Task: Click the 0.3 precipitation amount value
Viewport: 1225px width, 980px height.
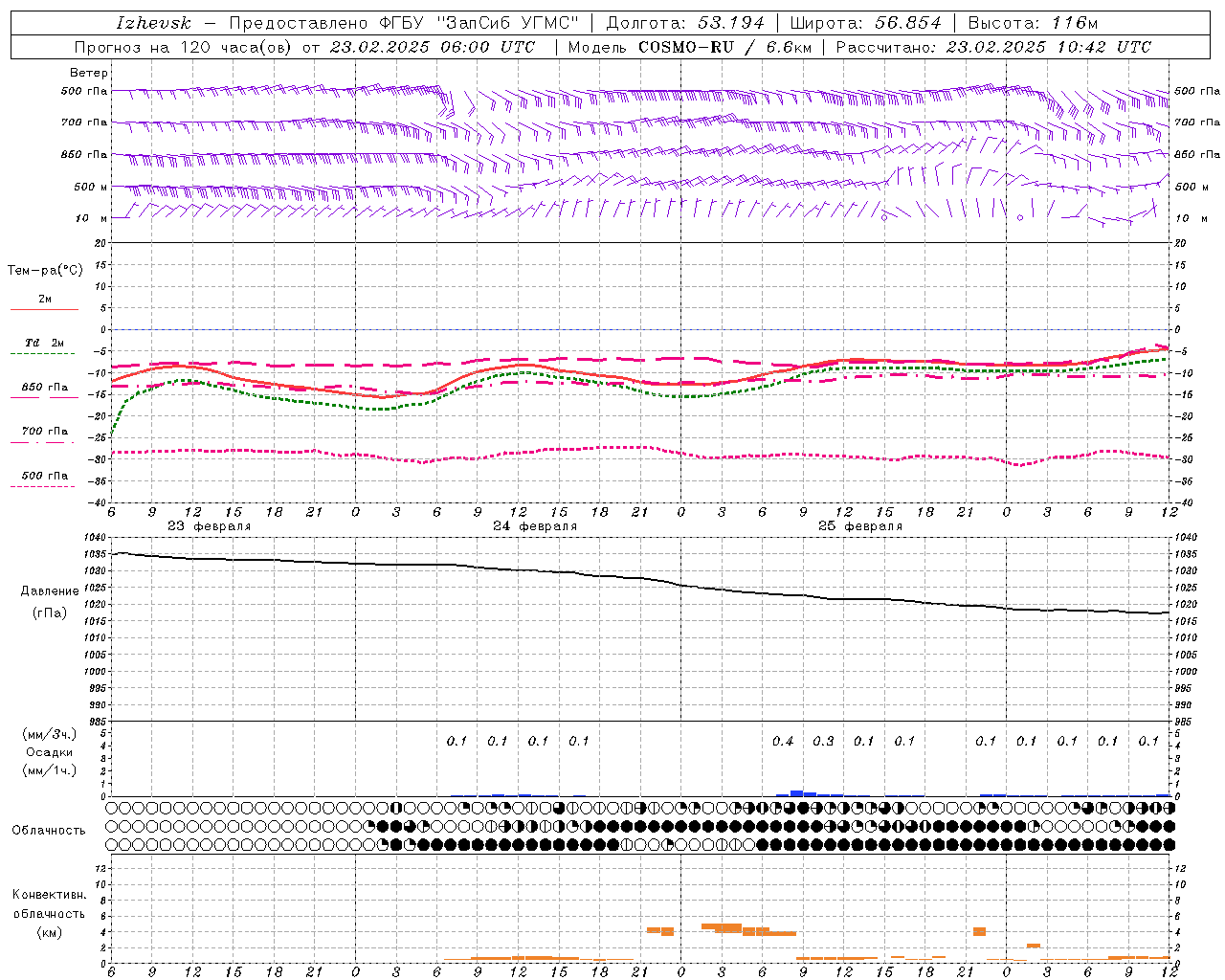Action: [823, 741]
